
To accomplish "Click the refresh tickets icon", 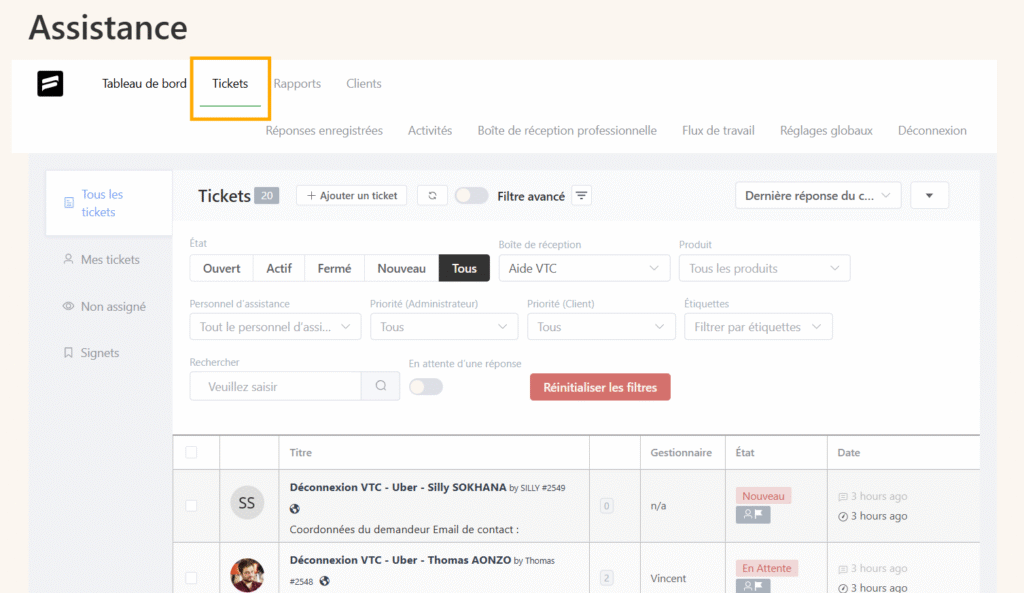I will tap(432, 196).
